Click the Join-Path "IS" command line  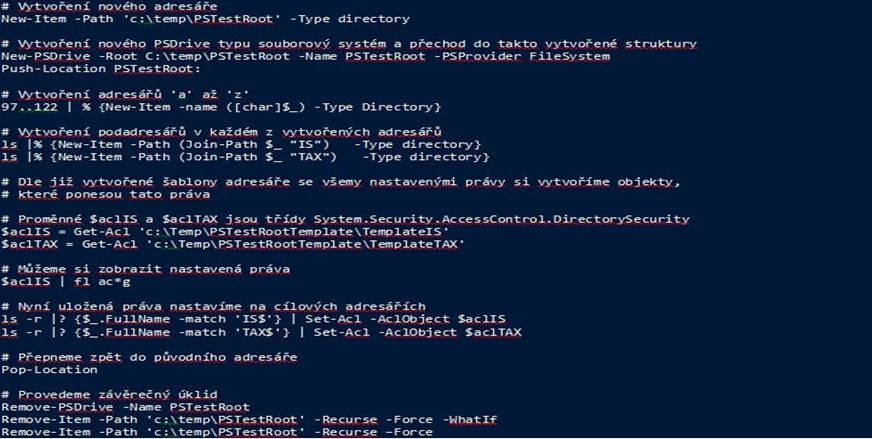point(241,144)
